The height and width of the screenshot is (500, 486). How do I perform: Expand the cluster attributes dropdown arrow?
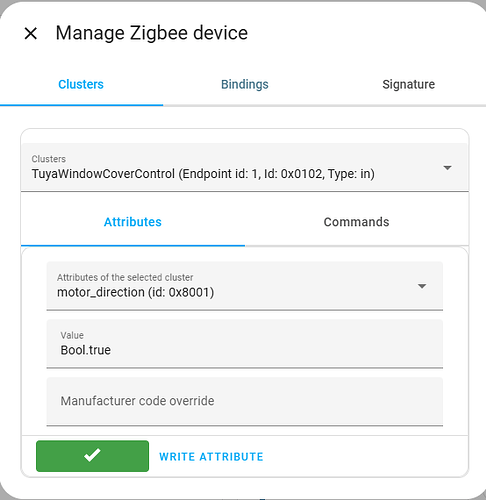(x=422, y=286)
